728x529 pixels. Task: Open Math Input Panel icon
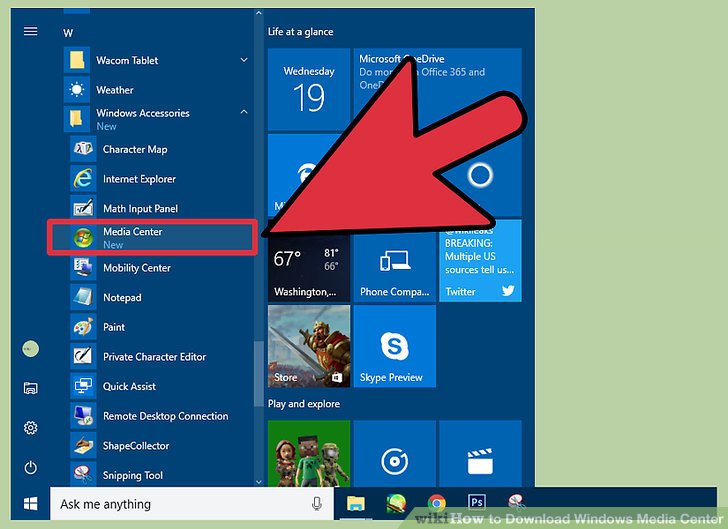point(84,208)
